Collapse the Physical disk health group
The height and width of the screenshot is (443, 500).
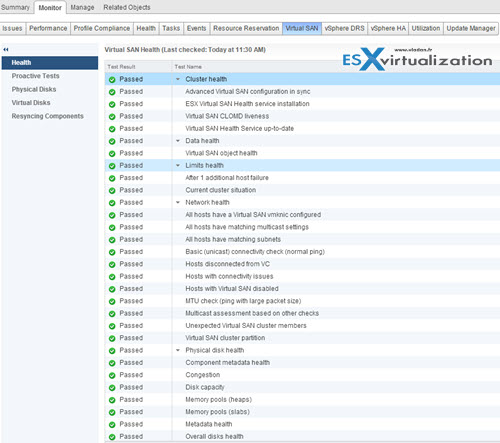178,350
